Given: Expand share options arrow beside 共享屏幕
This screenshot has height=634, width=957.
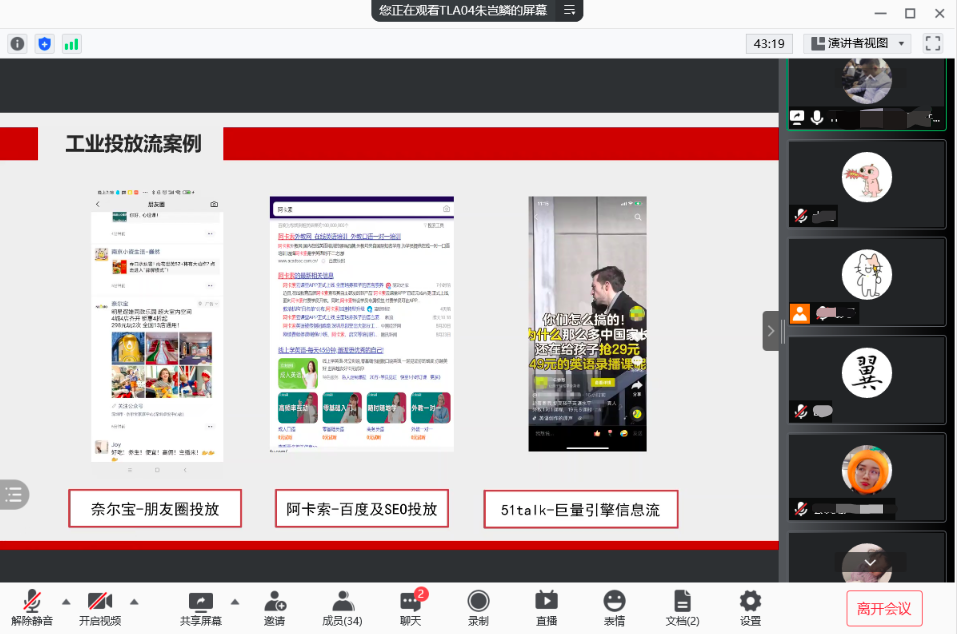Looking at the screenshot, I should tap(235, 602).
